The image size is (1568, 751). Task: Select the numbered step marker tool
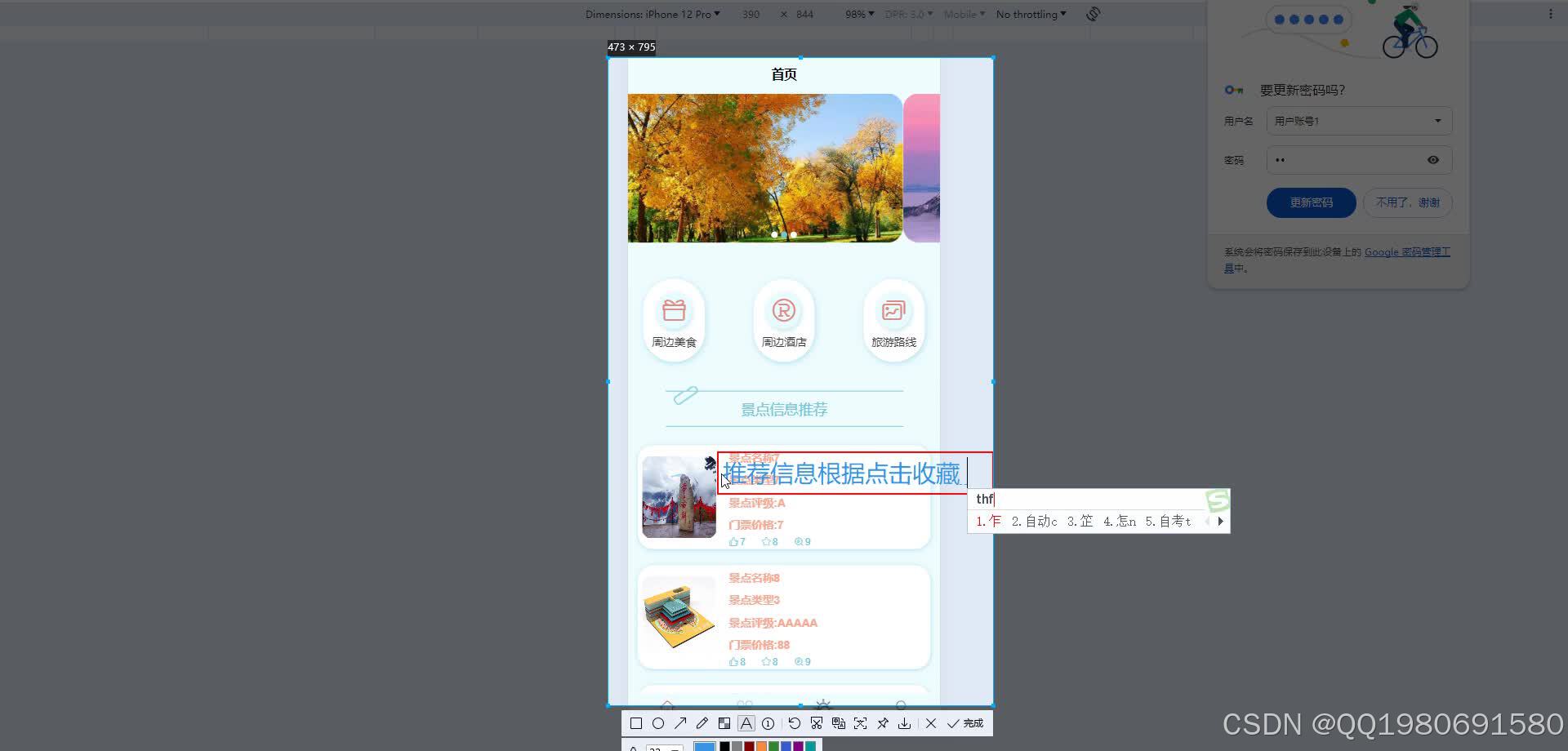click(768, 724)
